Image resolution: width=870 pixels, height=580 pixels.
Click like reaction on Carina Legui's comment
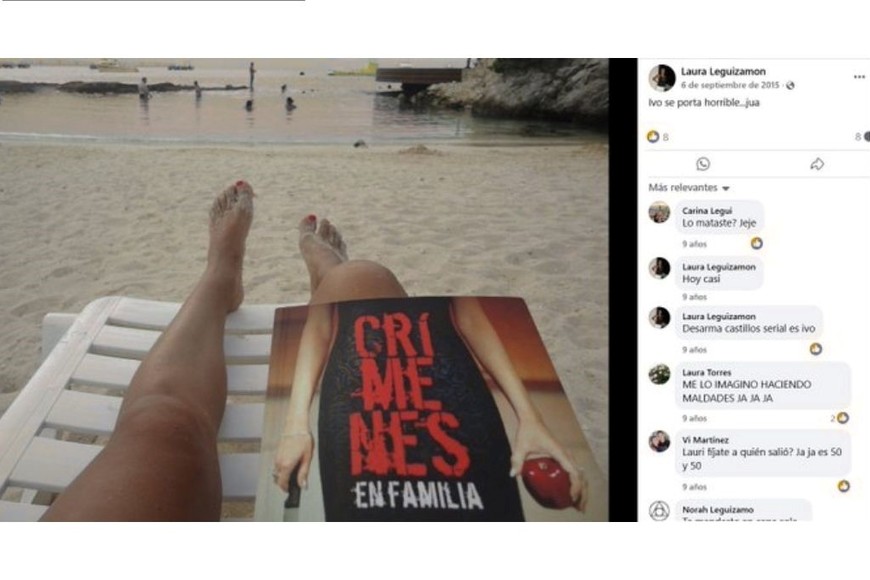click(x=756, y=243)
